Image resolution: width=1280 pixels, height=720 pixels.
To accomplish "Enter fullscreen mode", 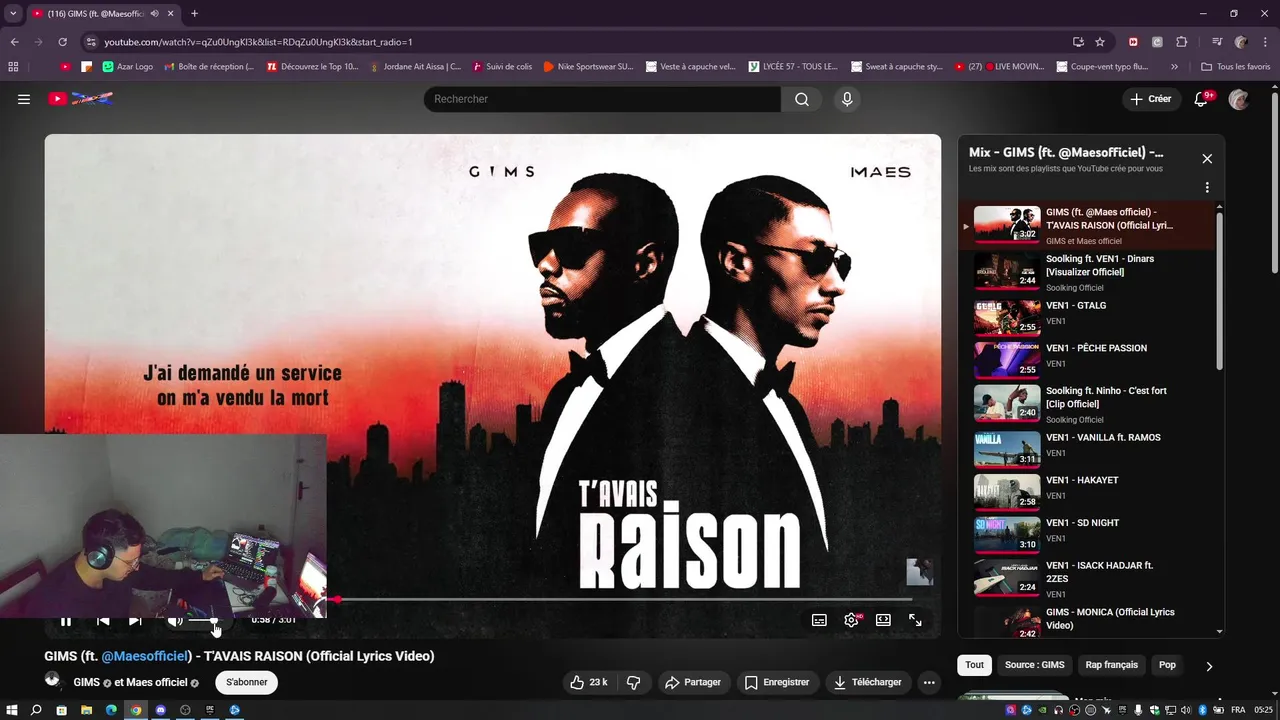I will pos(915,620).
